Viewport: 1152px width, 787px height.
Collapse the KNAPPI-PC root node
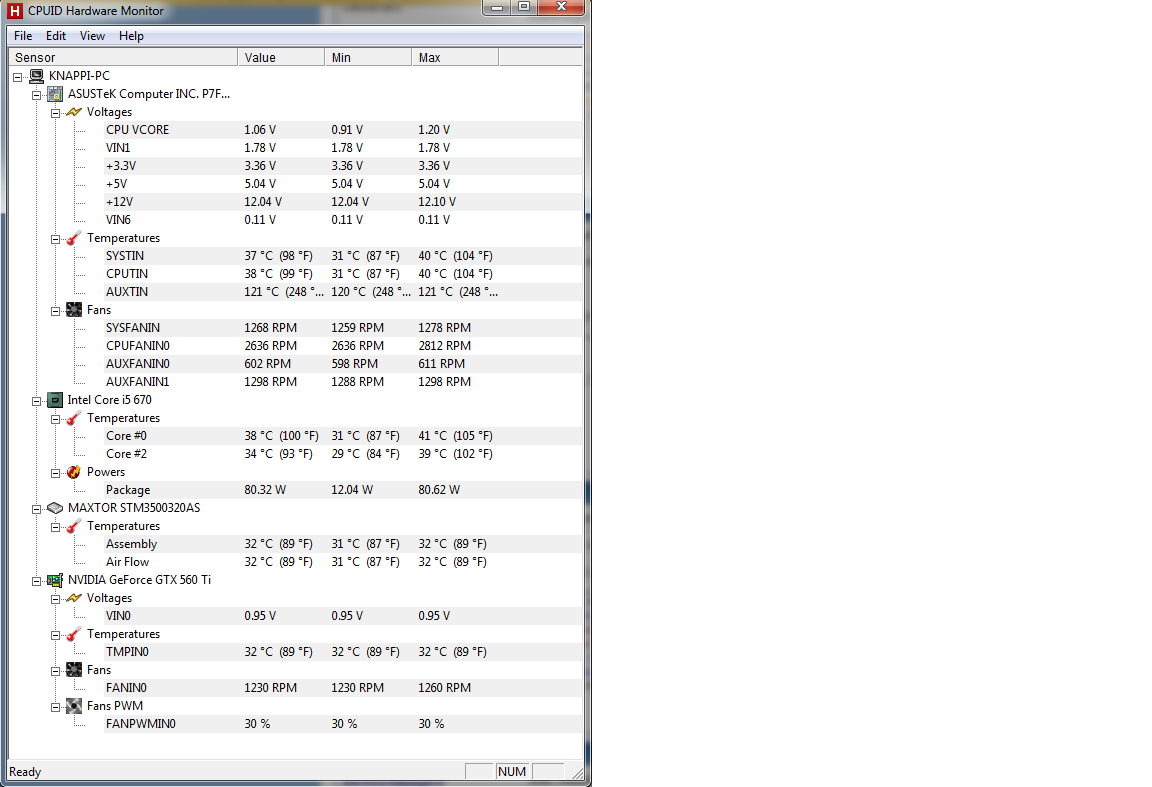pyautogui.click(x=18, y=77)
